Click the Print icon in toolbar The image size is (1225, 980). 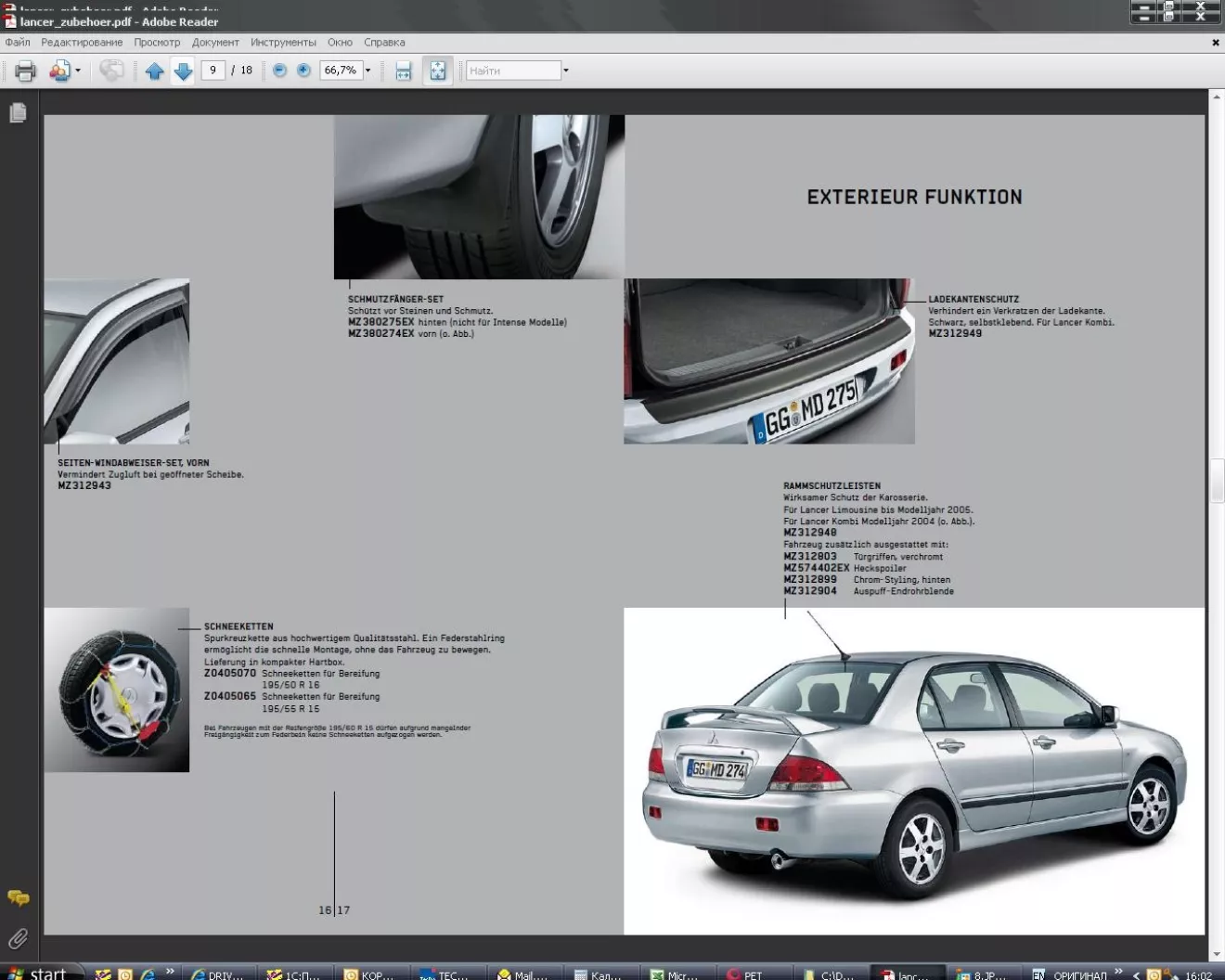point(25,71)
